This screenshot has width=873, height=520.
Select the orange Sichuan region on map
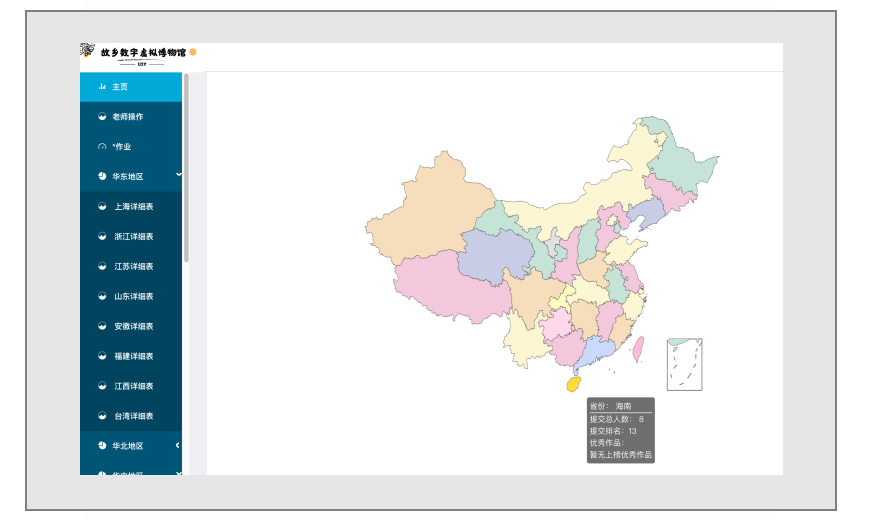click(x=532, y=298)
